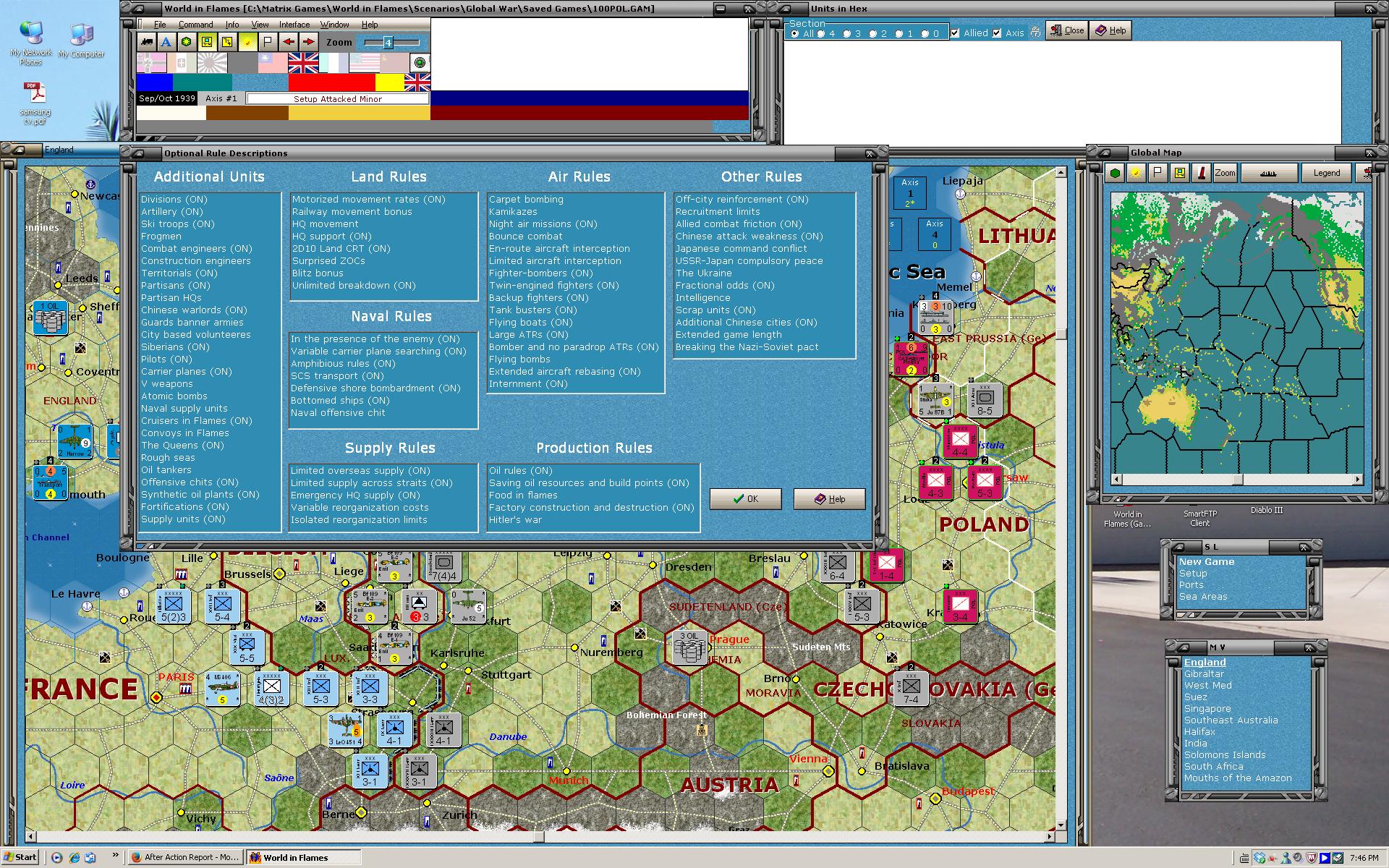Screen dimensions: 1389x868
Task: Click the tank icon in main toolbar
Action: tap(147, 42)
